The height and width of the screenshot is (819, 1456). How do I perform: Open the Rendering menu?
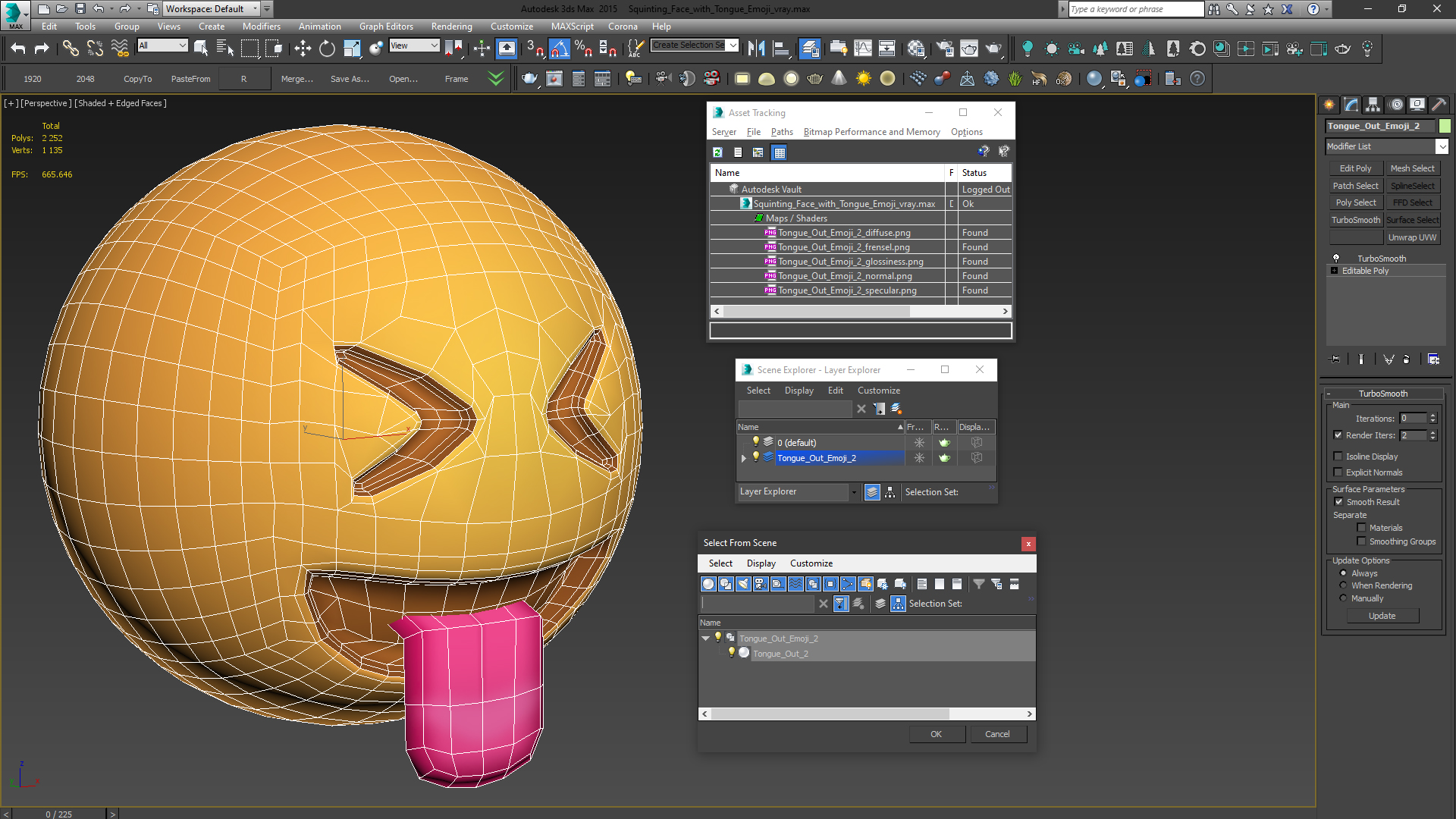click(x=451, y=27)
